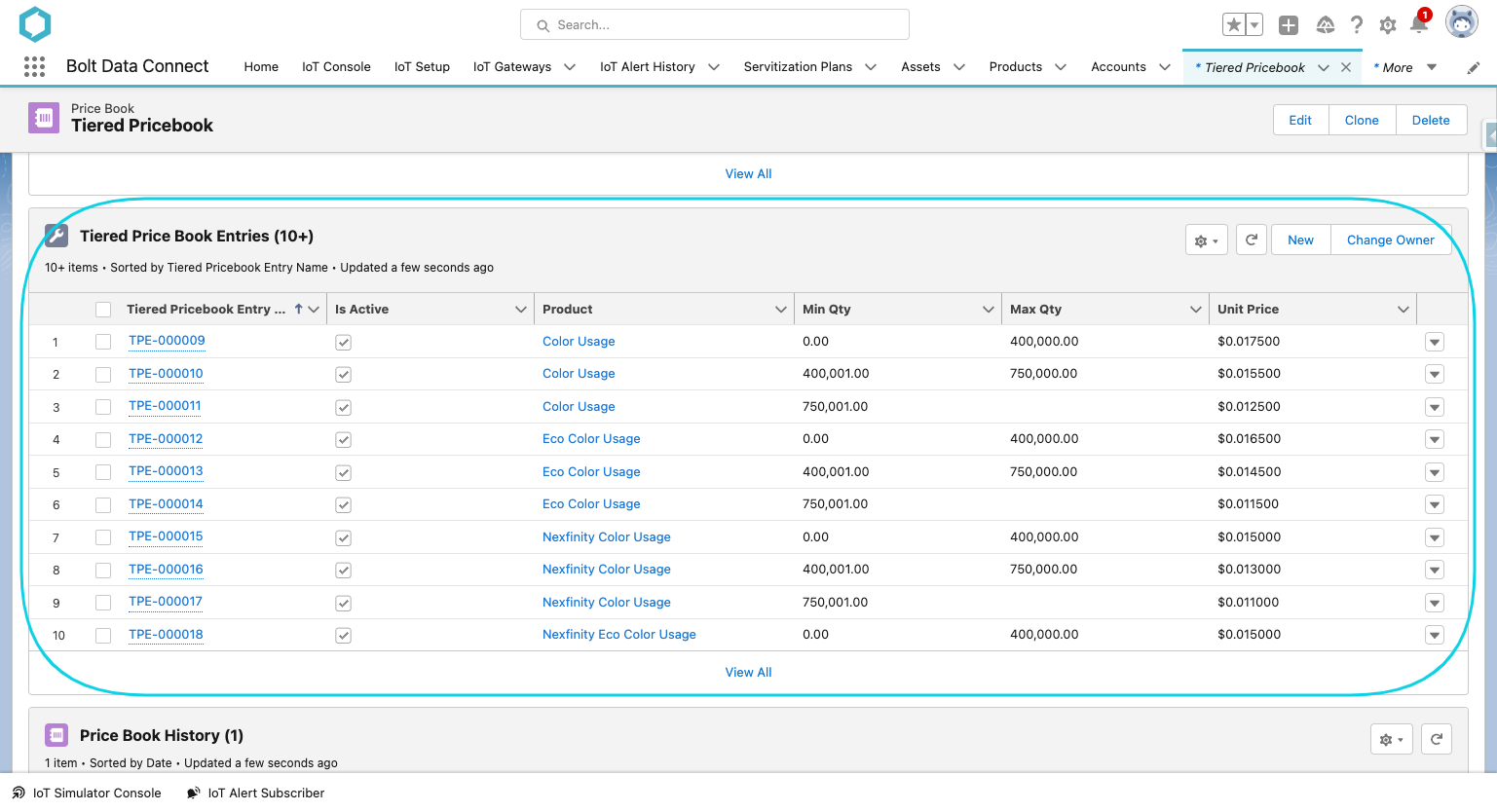Image resolution: width=1497 pixels, height=812 pixels.
Task: Open the Accounts nav tab
Action: point(1118,67)
